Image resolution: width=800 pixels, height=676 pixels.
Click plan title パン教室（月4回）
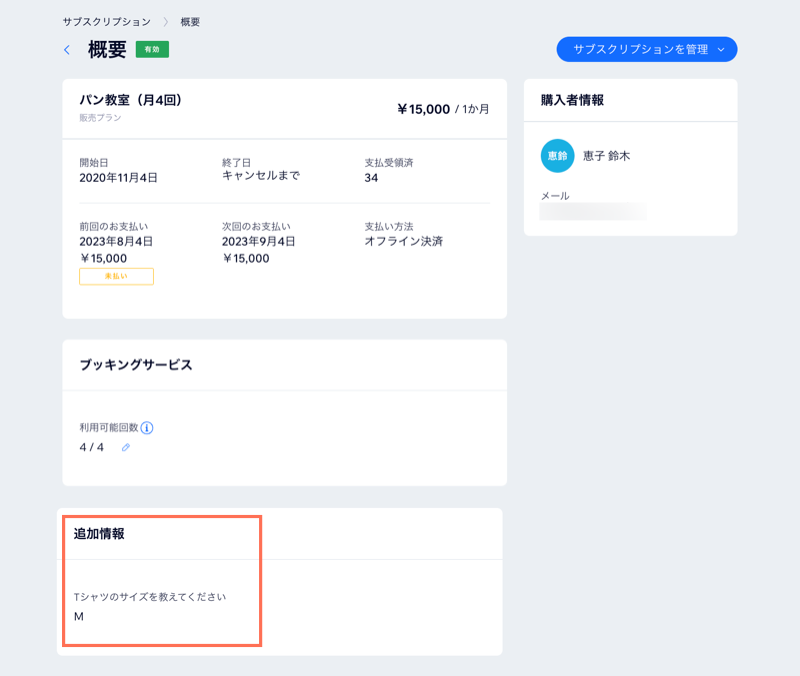(x=131, y=100)
